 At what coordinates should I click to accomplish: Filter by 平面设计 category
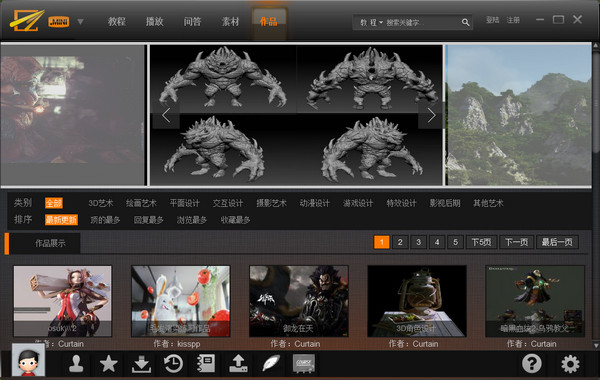tap(184, 203)
